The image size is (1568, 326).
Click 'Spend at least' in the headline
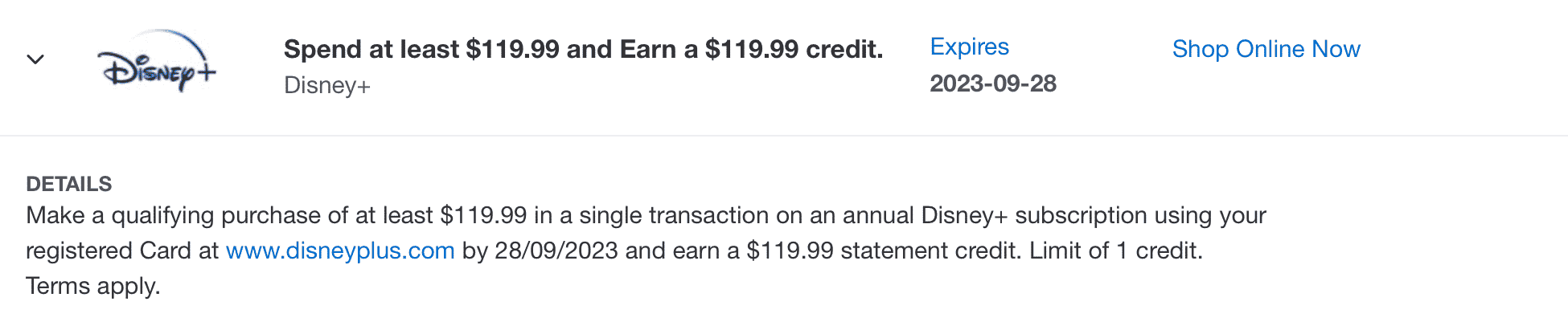click(x=372, y=49)
